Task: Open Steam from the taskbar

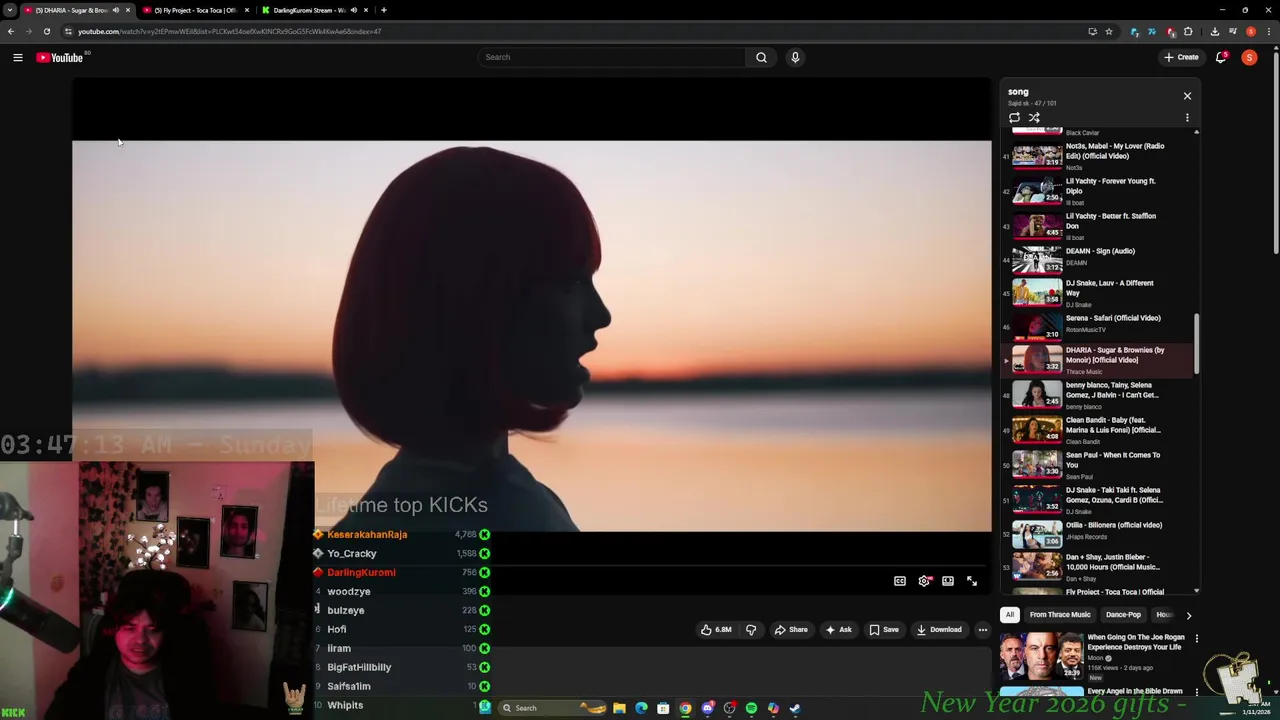Action: click(795, 708)
